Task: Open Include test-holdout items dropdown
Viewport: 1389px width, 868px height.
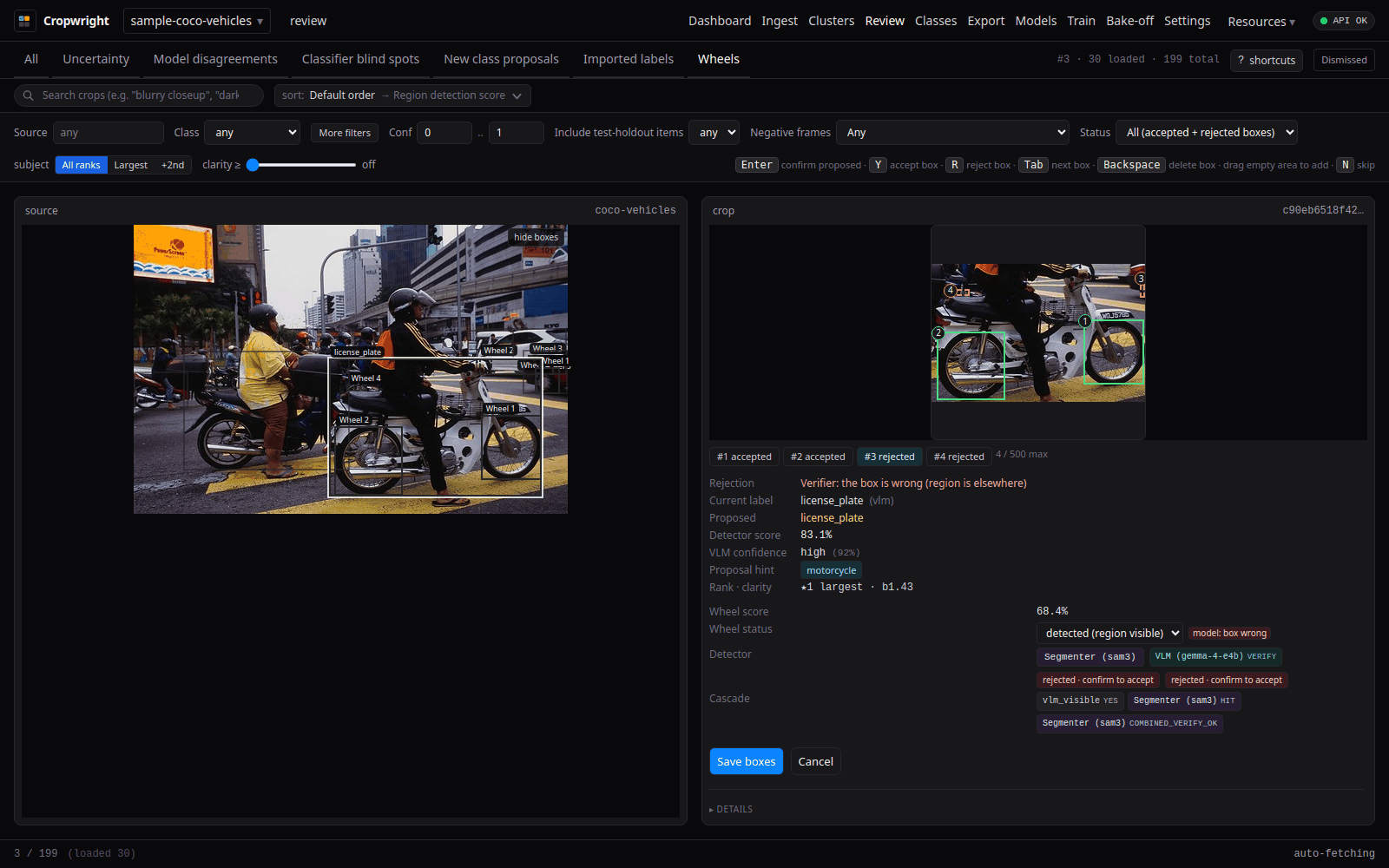Action: 714,133
